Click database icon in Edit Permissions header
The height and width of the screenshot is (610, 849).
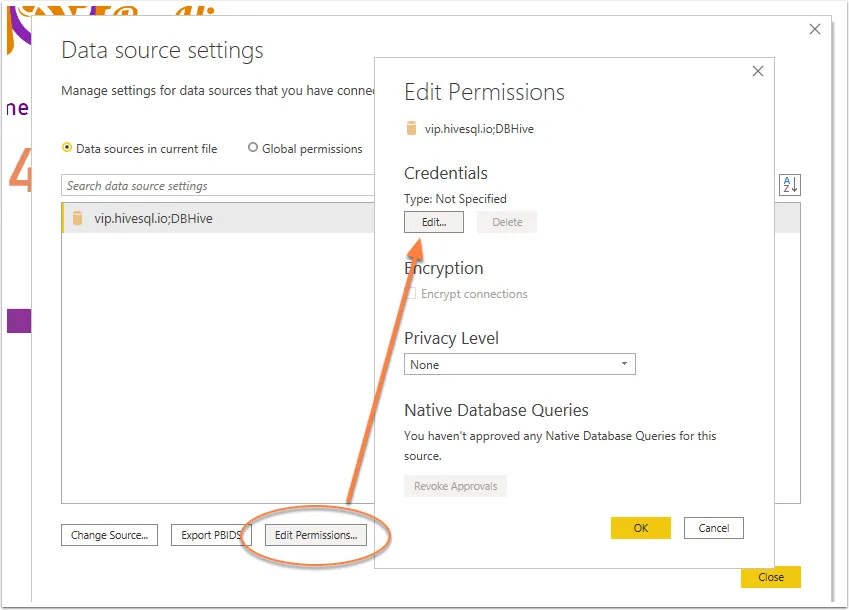coord(412,128)
